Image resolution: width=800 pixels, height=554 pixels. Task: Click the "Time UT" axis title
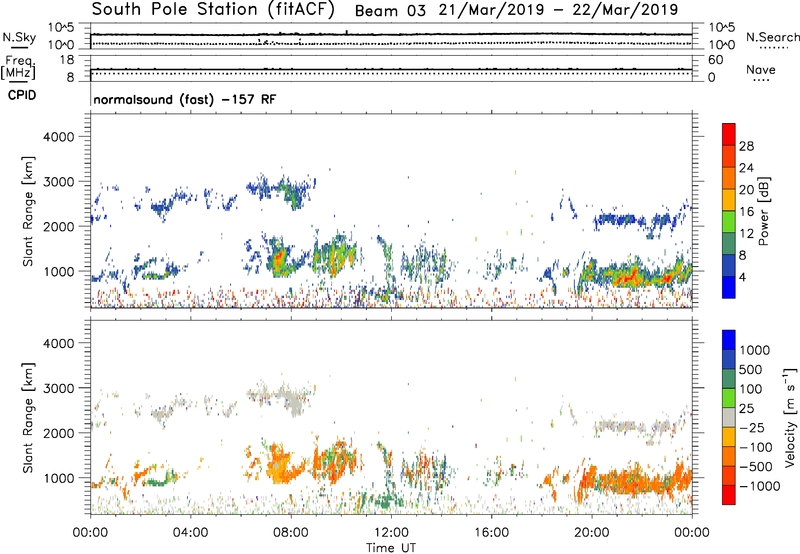click(391, 548)
